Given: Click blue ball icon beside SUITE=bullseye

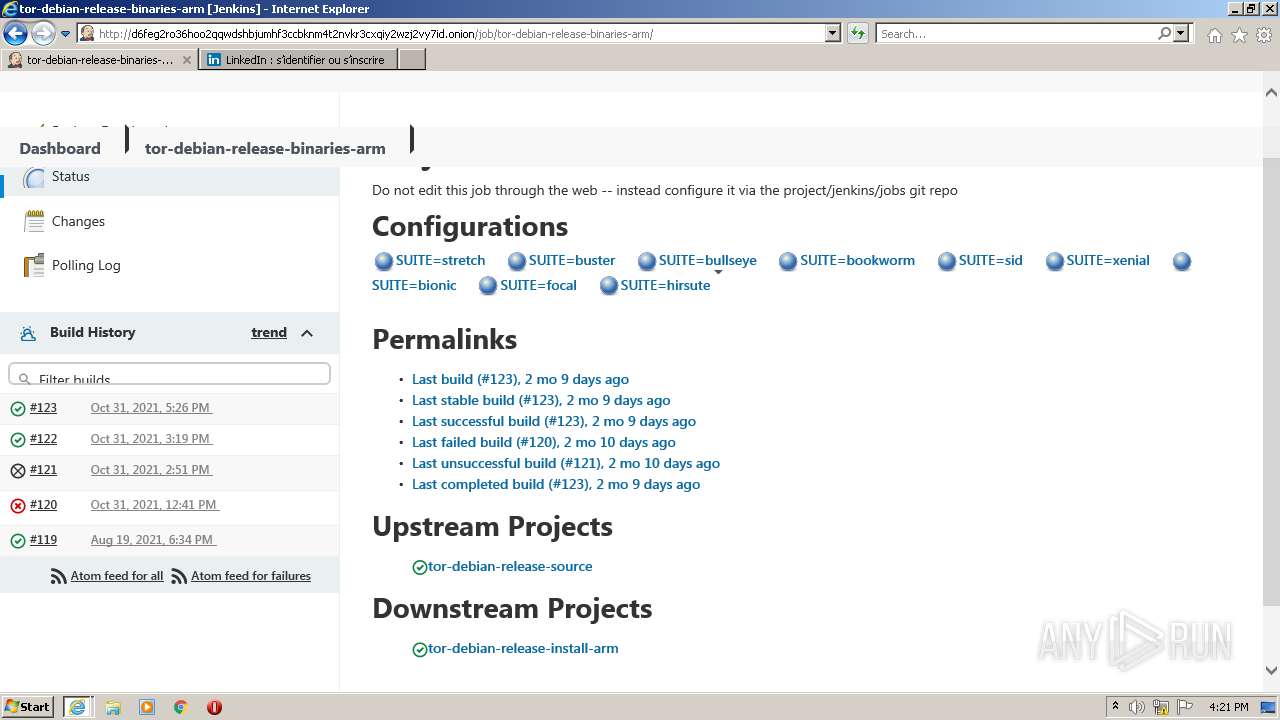Looking at the screenshot, I should [x=647, y=261].
